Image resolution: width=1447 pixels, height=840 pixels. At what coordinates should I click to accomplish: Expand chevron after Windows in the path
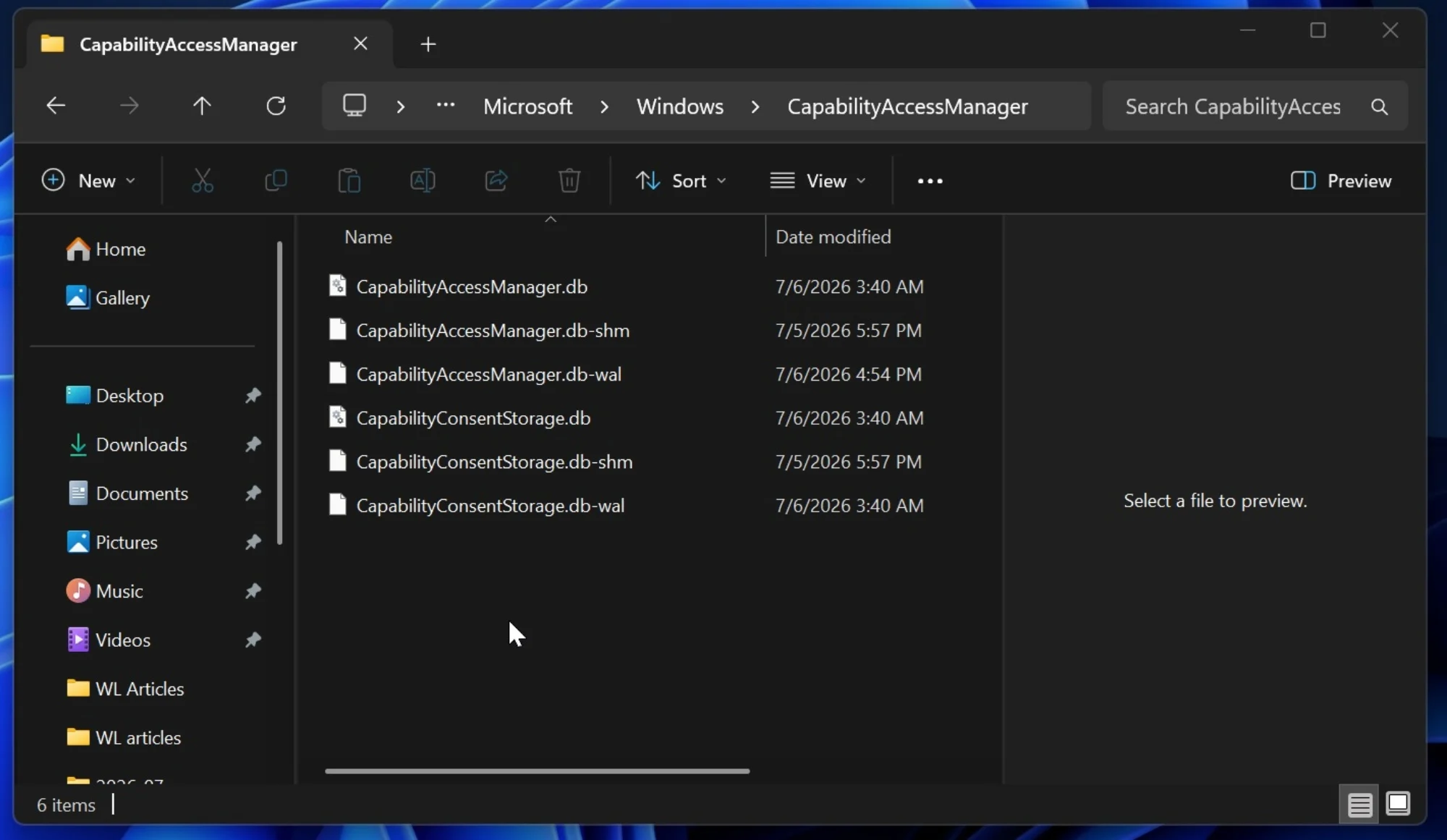tap(755, 107)
